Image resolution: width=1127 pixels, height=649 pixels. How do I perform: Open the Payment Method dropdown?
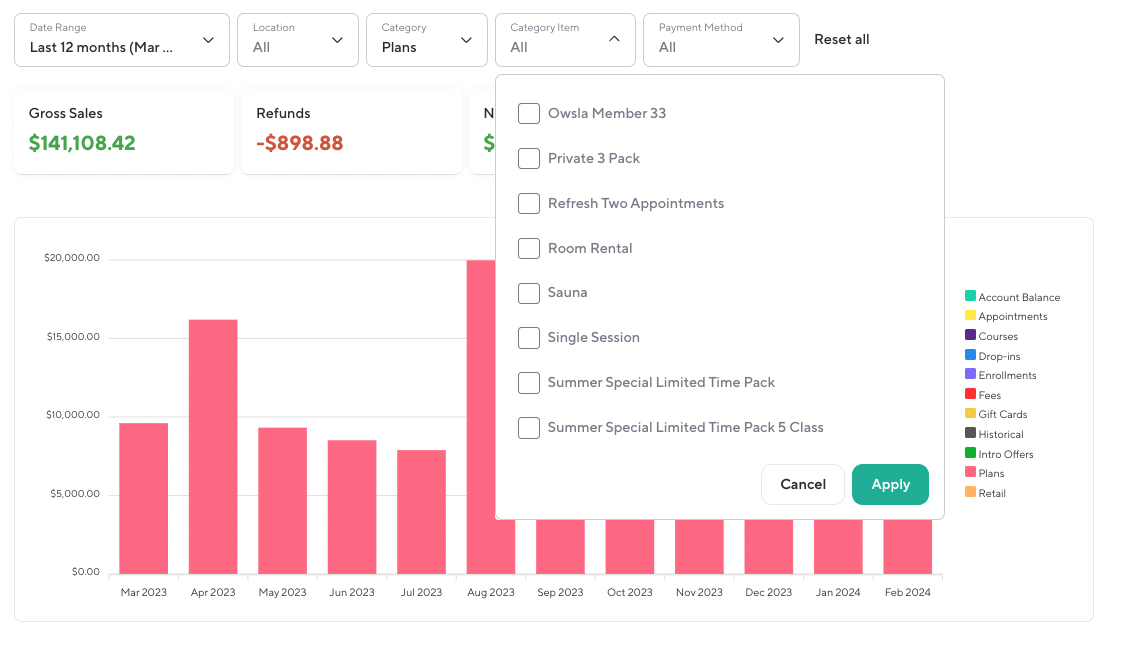721,40
